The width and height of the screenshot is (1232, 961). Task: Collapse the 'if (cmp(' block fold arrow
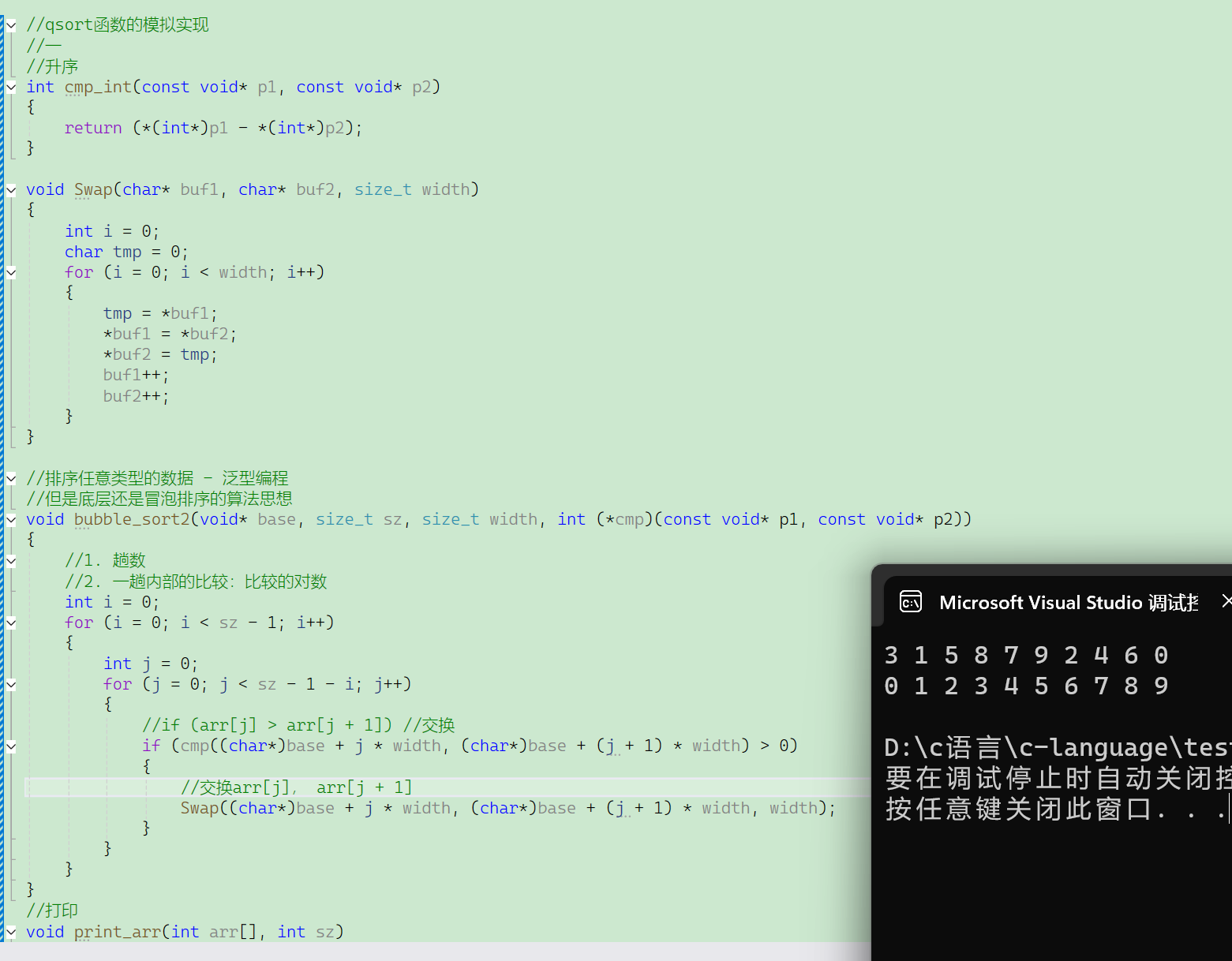click(11, 746)
